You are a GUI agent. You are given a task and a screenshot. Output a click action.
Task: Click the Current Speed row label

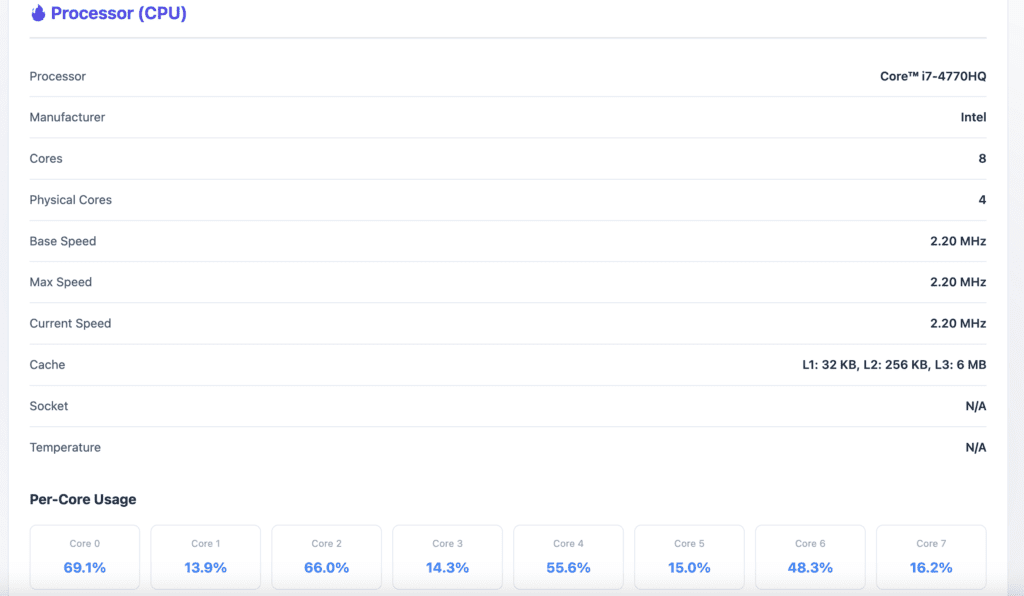(70, 323)
